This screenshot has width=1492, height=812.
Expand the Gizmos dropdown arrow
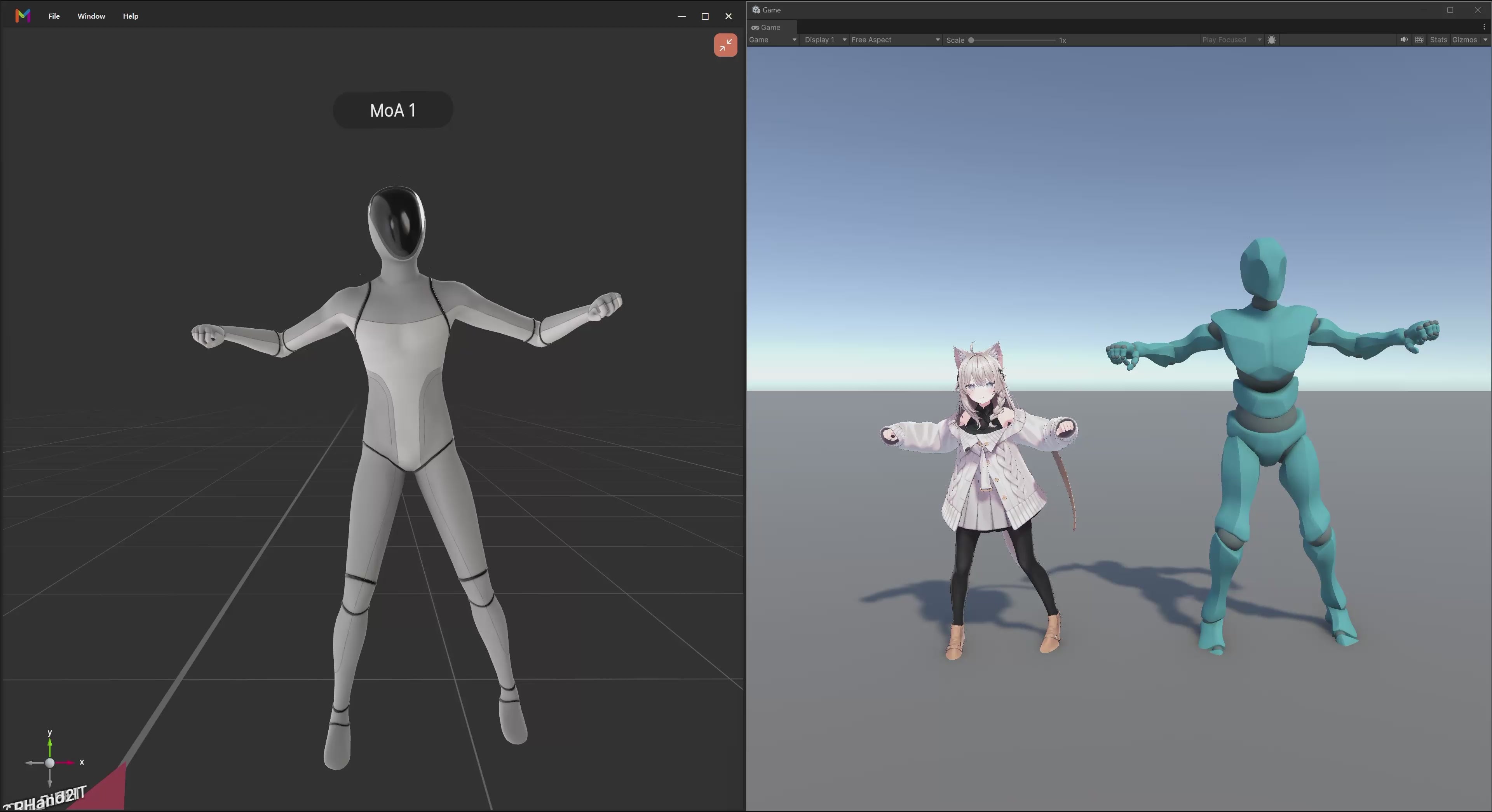click(x=1485, y=40)
